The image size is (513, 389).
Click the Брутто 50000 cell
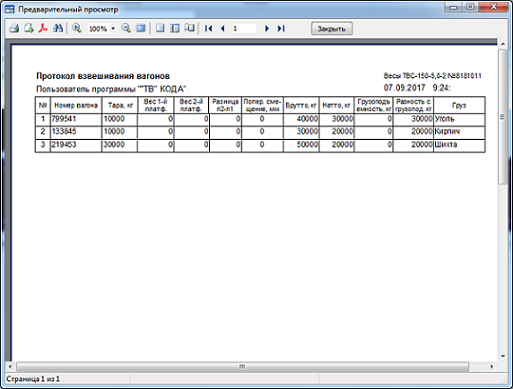coord(301,145)
